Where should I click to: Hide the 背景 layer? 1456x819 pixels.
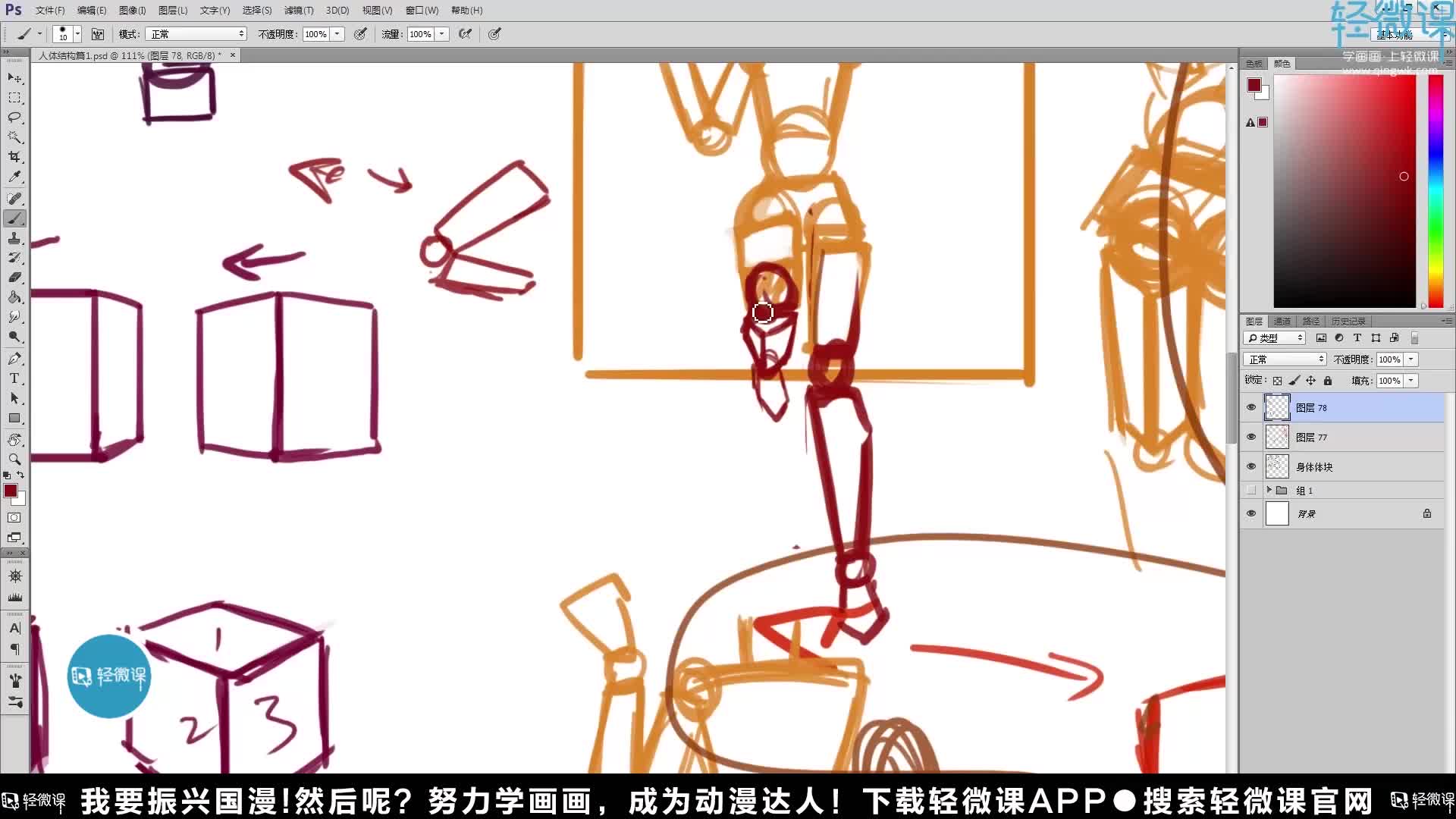click(1251, 513)
